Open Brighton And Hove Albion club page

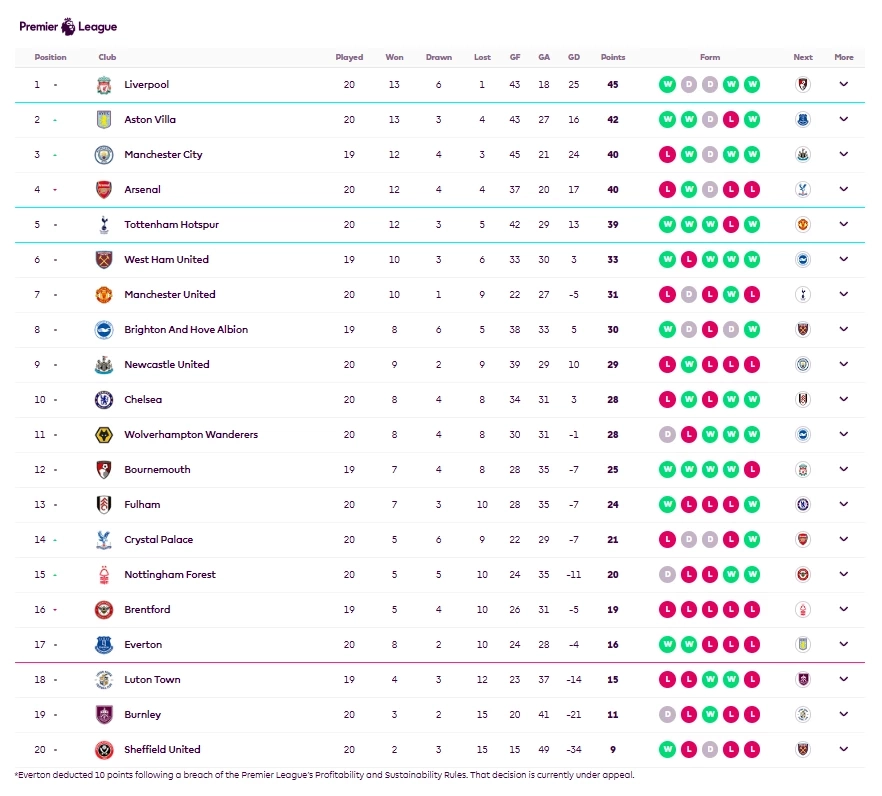[186, 330]
